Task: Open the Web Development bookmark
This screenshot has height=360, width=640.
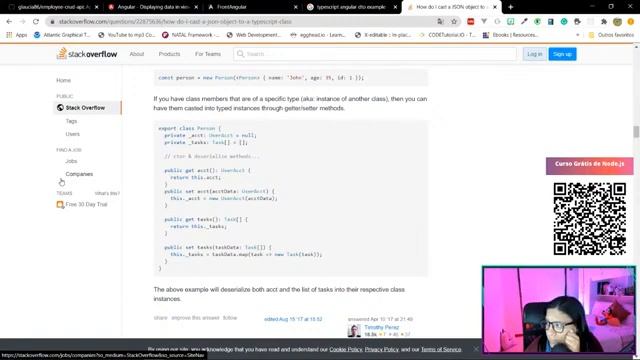Action: pyautogui.click(x=254, y=35)
